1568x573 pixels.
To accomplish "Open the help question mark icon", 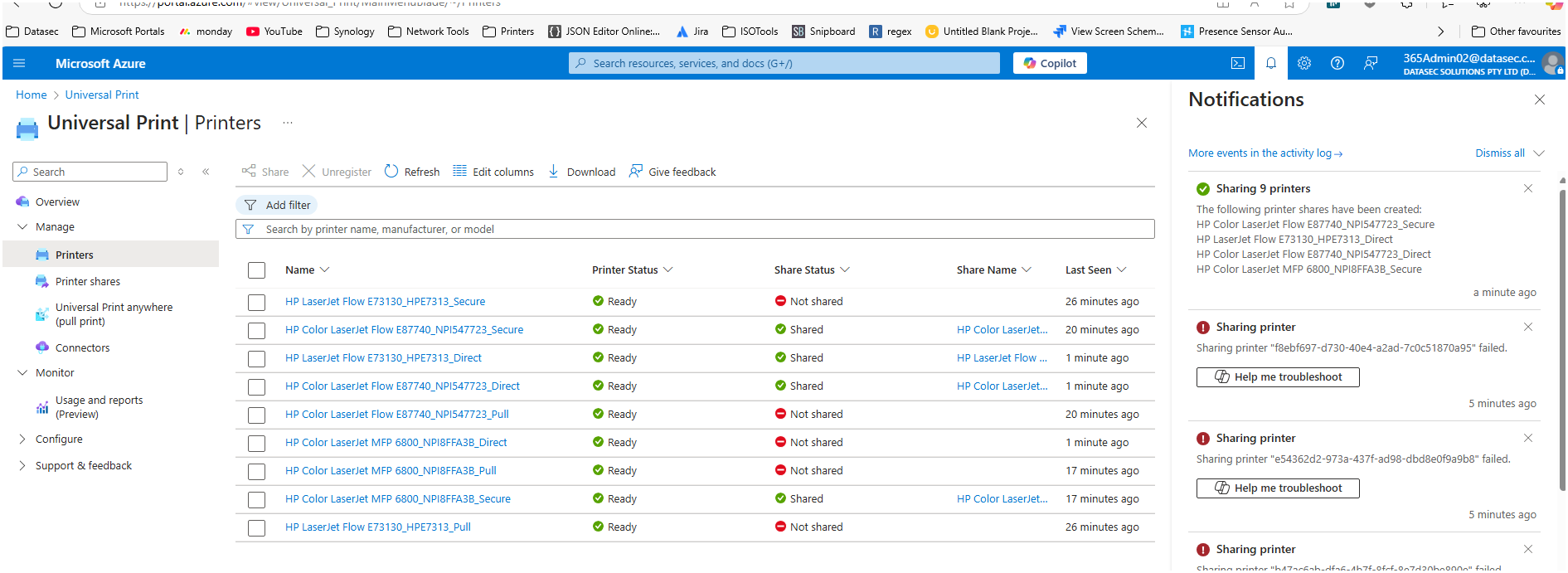I will pyautogui.click(x=1337, y=63).
